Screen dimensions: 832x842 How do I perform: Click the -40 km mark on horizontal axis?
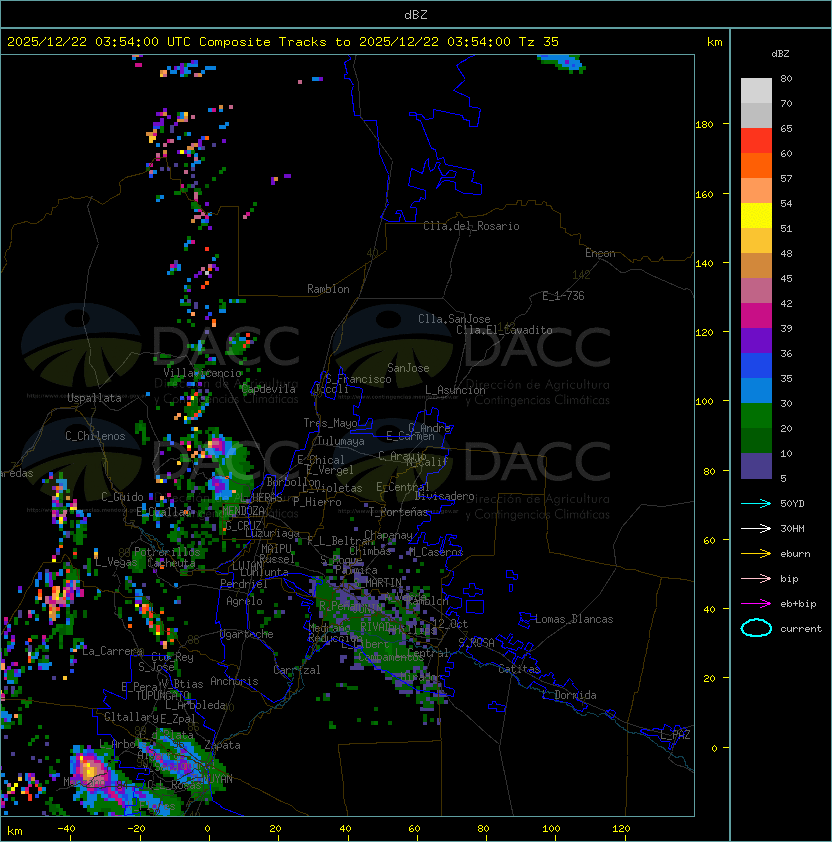pyautogui.click(x=66, y=829)
